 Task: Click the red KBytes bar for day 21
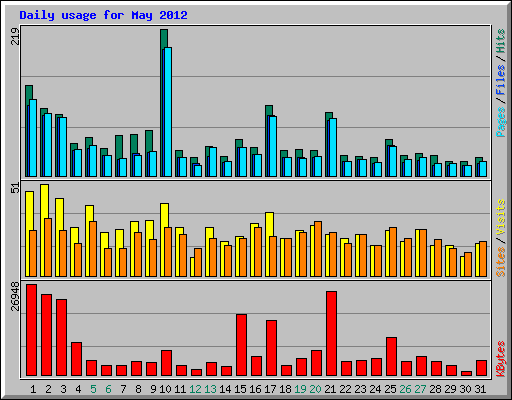[331, 333]
